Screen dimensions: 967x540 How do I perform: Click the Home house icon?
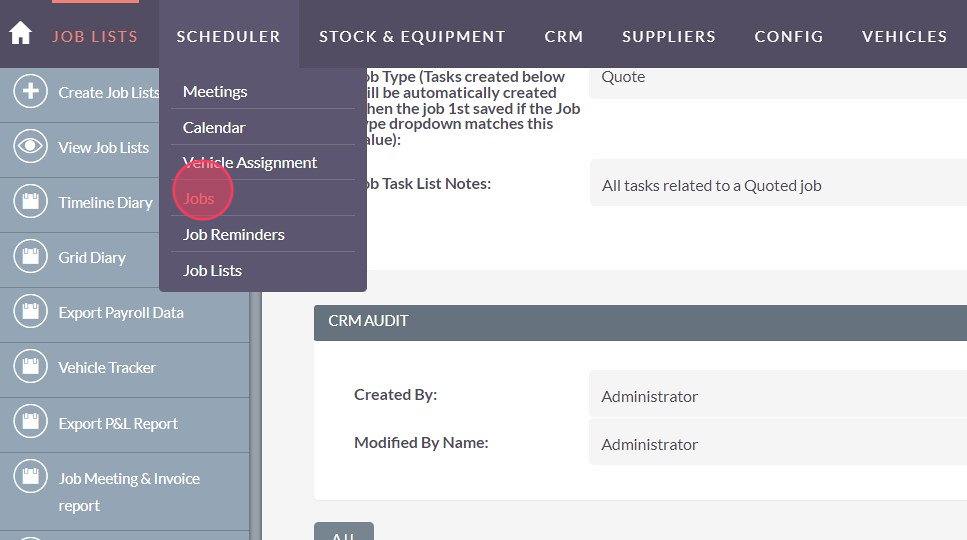click(20, 34)
